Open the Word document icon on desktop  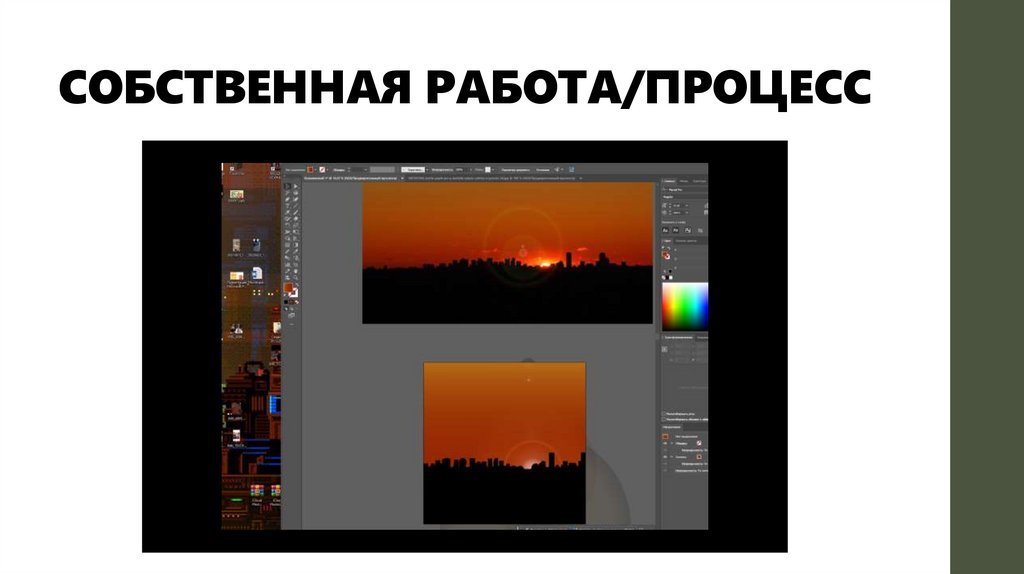pos(257,273)
